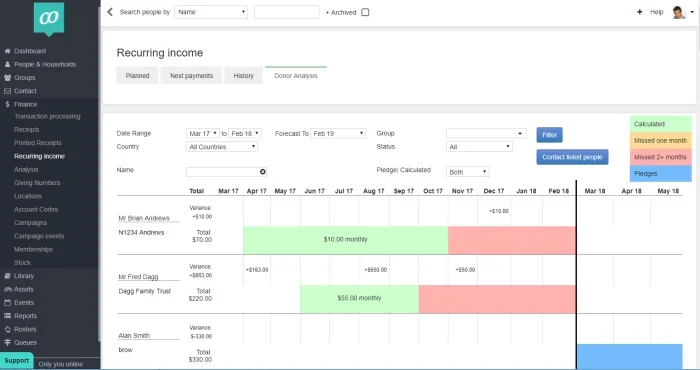700x370 pixels.
Task: Open Campaign events menu item
Action: coord(39,237)
